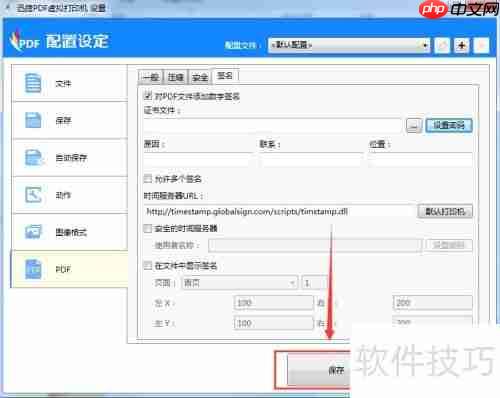Viewport: 500px width, 398px height.
Task: Click the faded icon right of the plus button
Action: 481,45
